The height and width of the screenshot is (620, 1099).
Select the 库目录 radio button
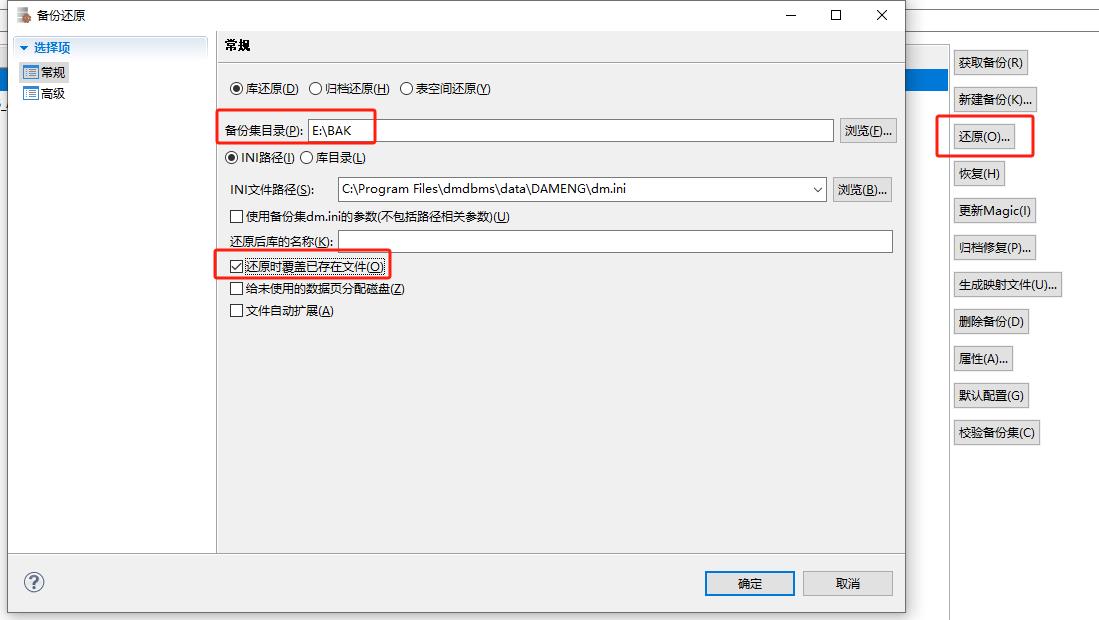(308, 157)
